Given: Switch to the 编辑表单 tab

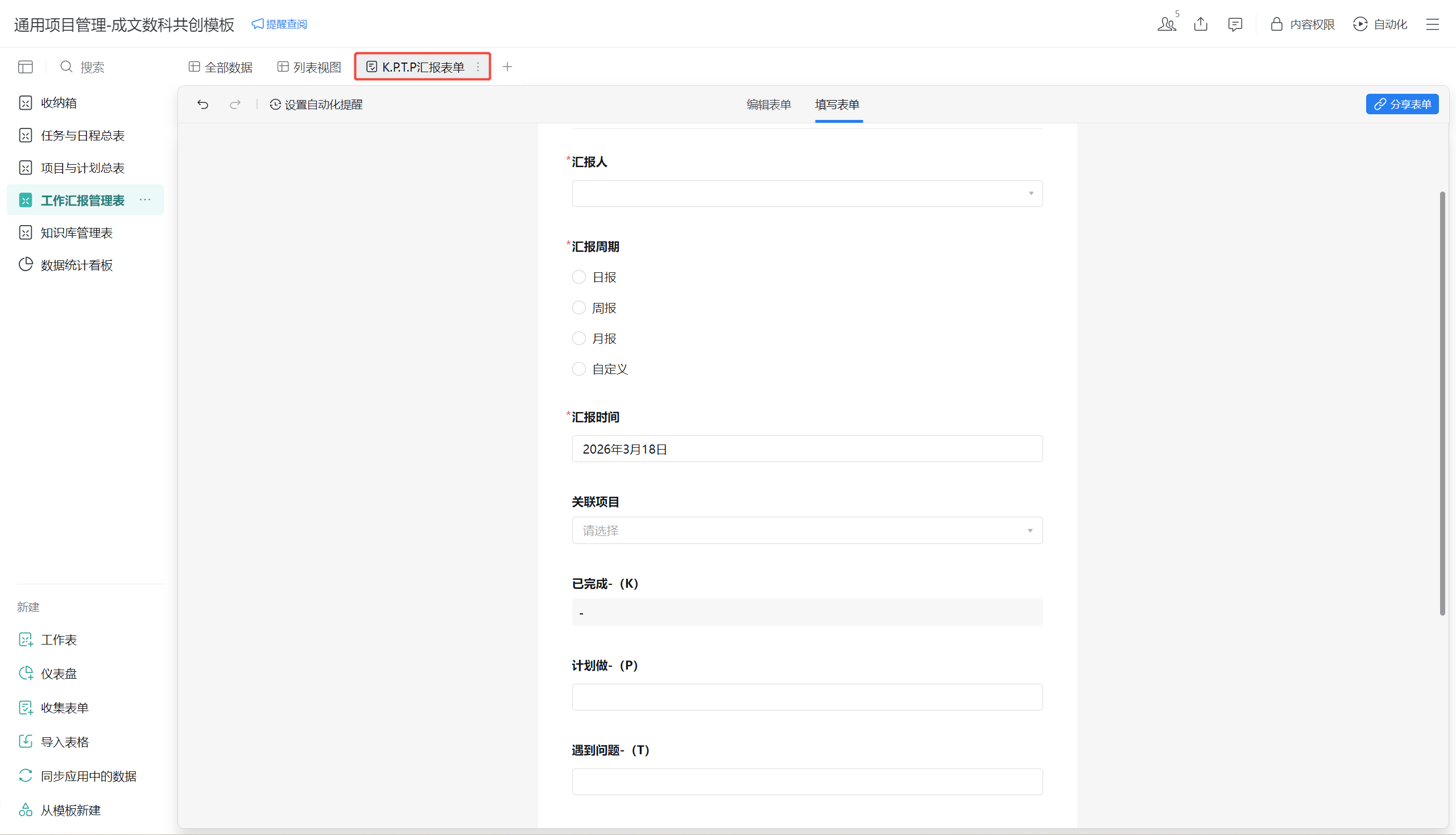Looking at the screenshot, I should 768,105.
